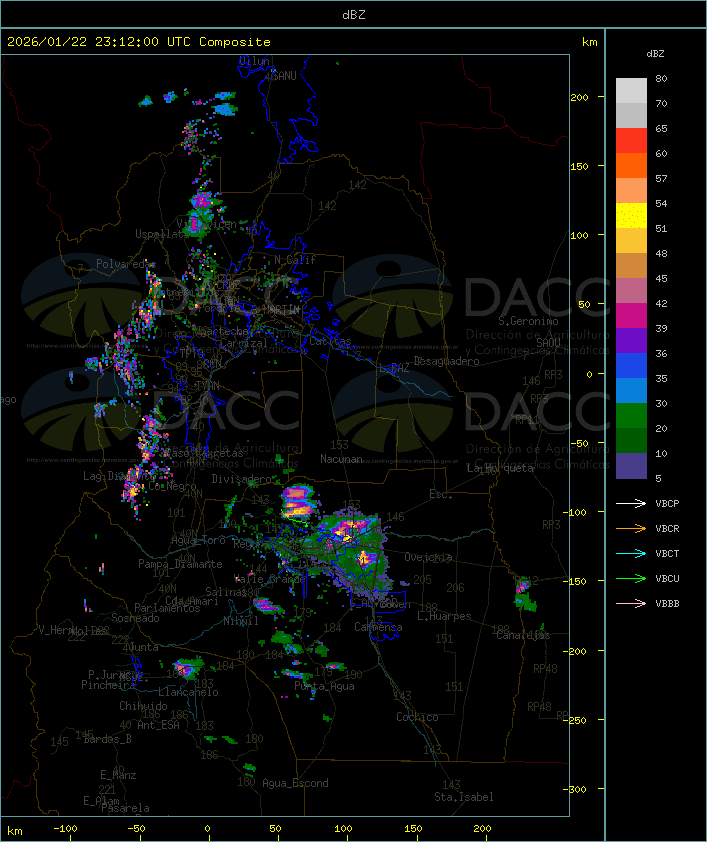This screenshot has height=842, width=707.
Task: Click the Canalejas label on the map
Action: 523,635
